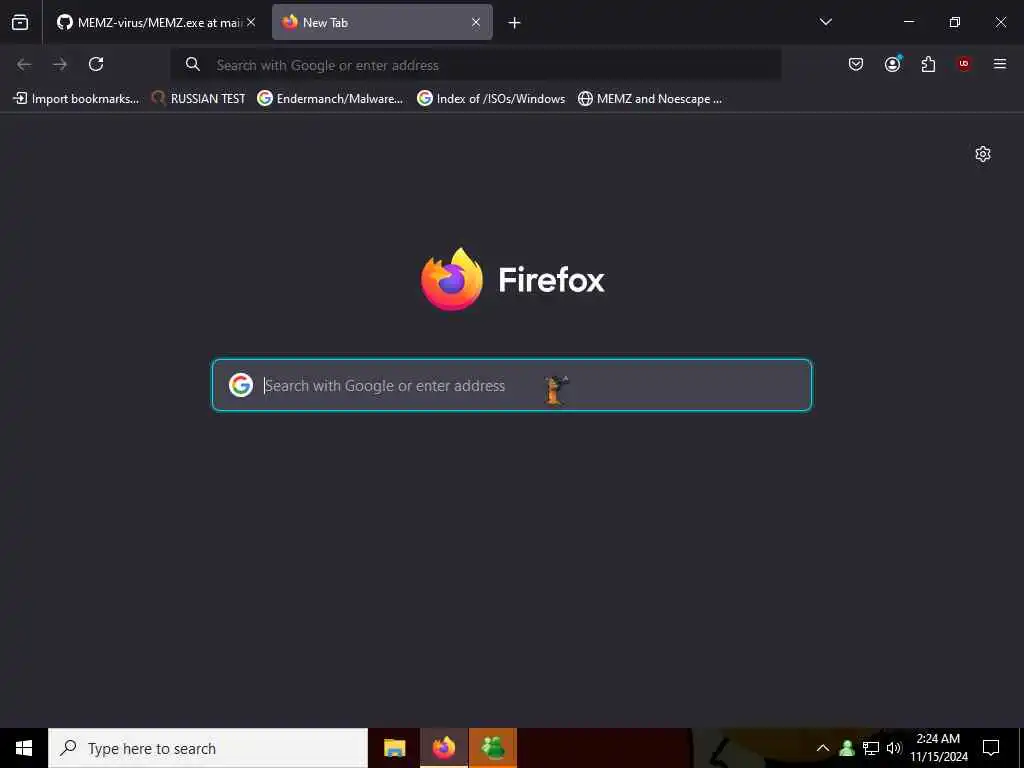Viewport: 1024px width, 768px height.
Task: Open the RUSSIAN TEST bookmark
Action: 199,99
